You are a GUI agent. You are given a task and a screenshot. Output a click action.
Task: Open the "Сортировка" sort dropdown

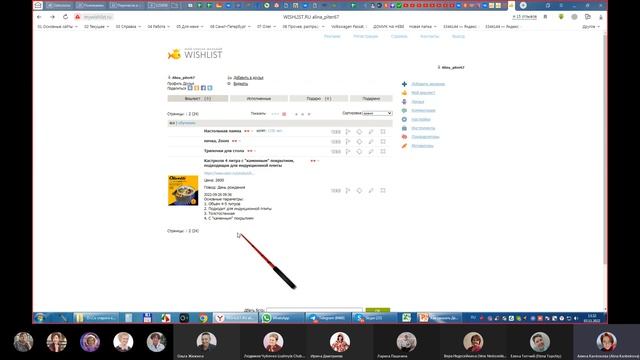click(x=377, y=113)
